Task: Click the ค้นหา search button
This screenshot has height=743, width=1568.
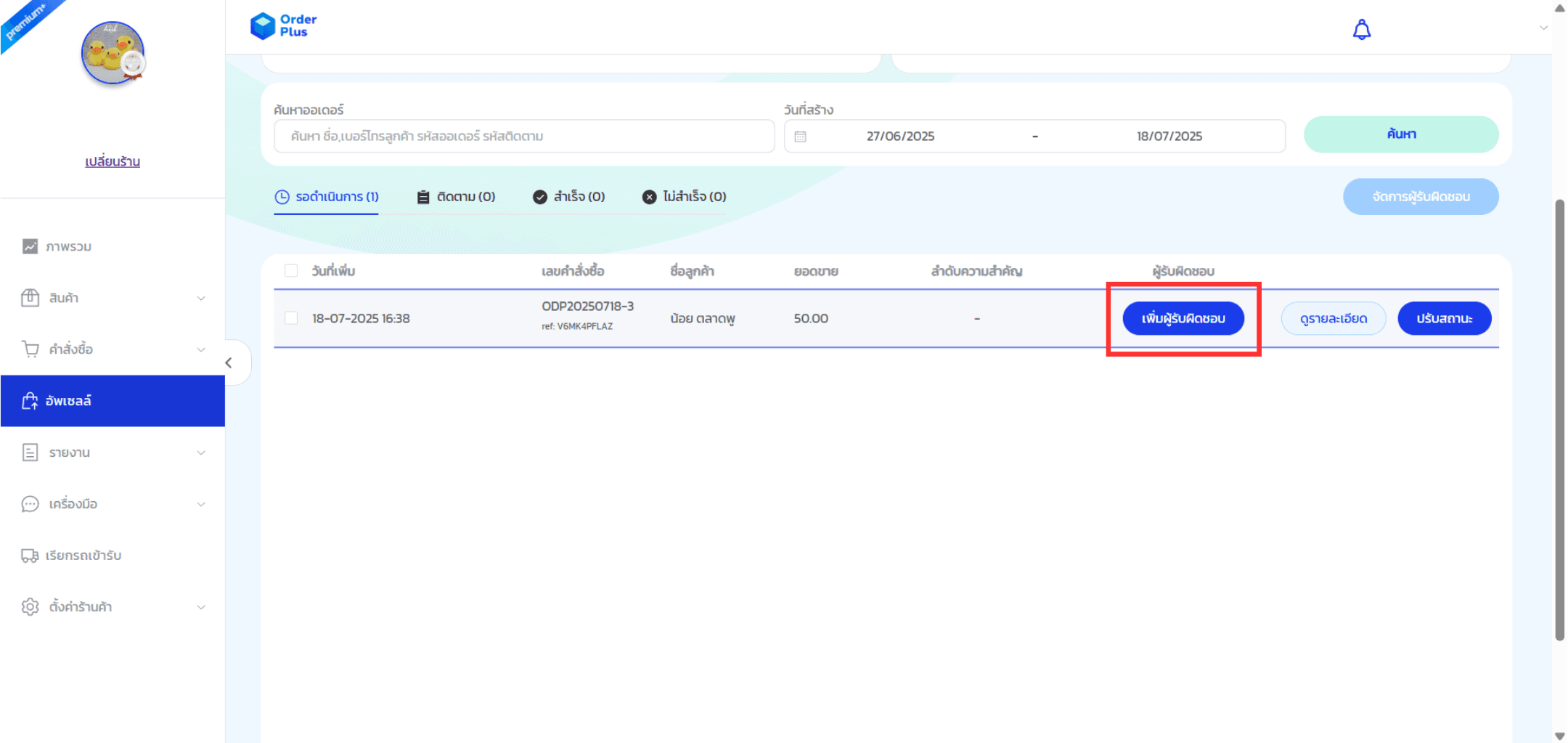Action: point(1401,134)
